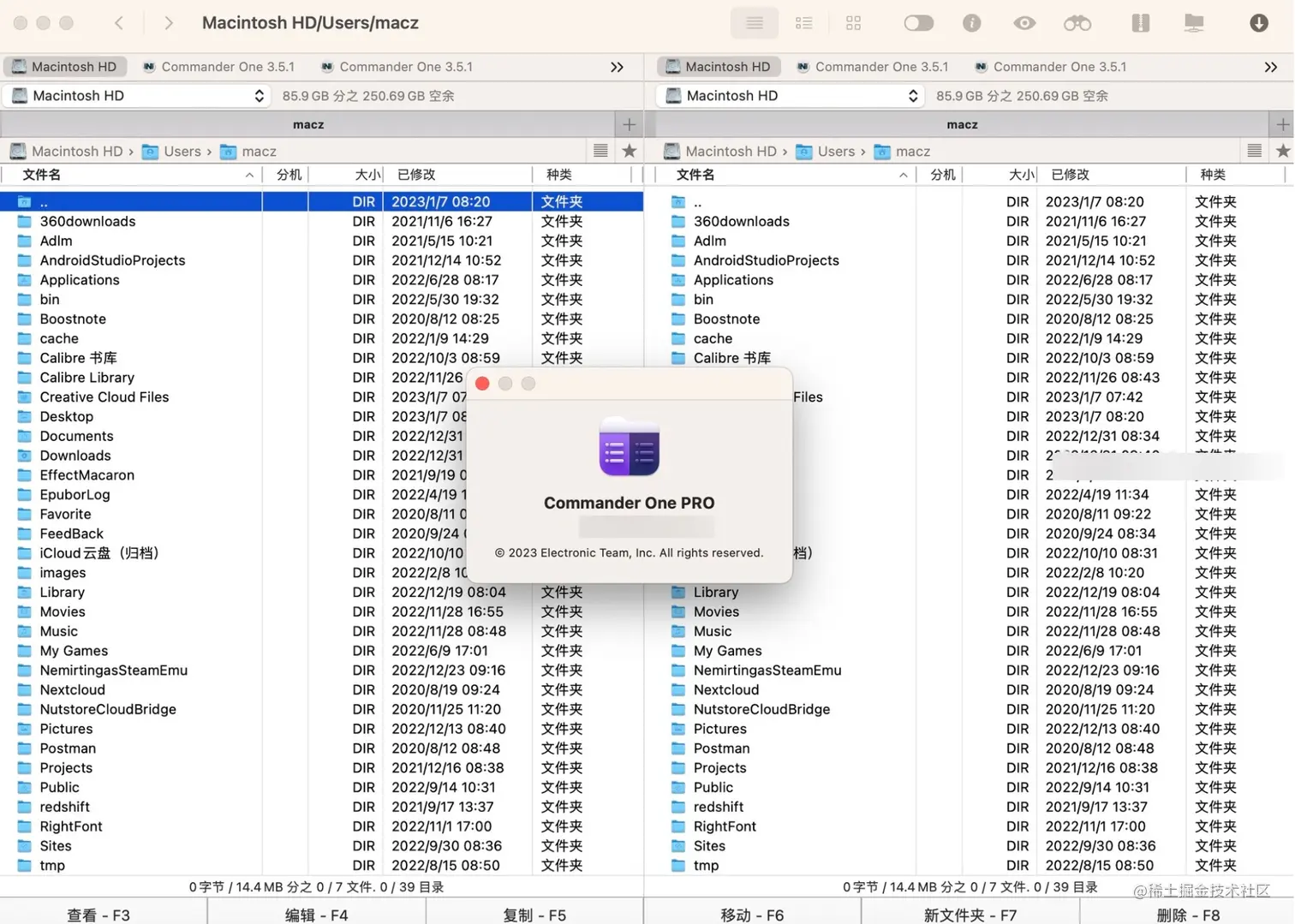Toggle the hidden files switch
Viewport: 1295px width, 924px height.
click(x=918, y=23)
